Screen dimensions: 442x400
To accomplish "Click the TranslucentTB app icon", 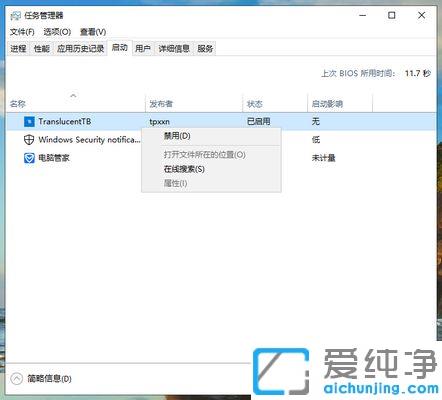I will click(29, 122).
